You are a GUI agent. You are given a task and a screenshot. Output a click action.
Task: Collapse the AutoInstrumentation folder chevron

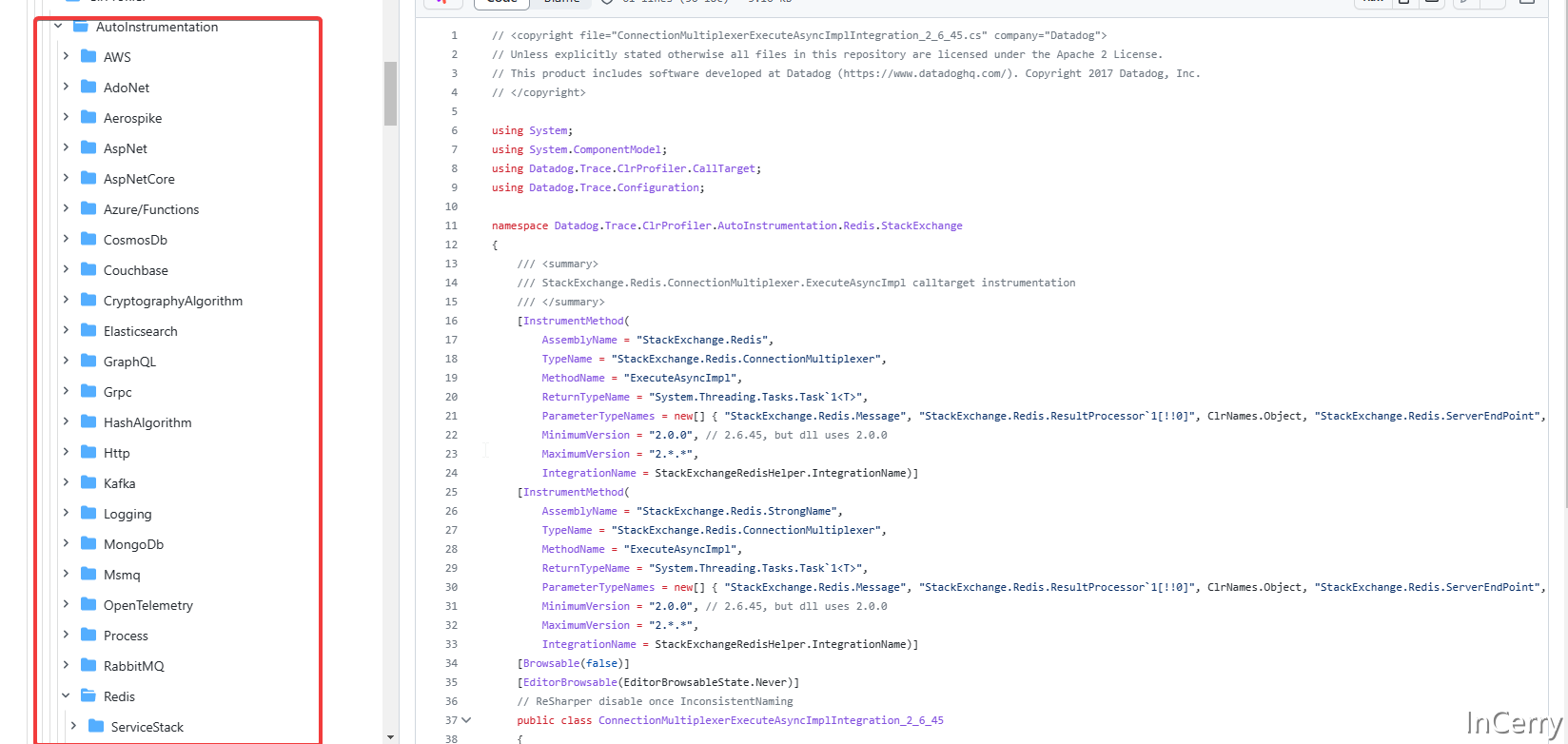coord(58,27)
